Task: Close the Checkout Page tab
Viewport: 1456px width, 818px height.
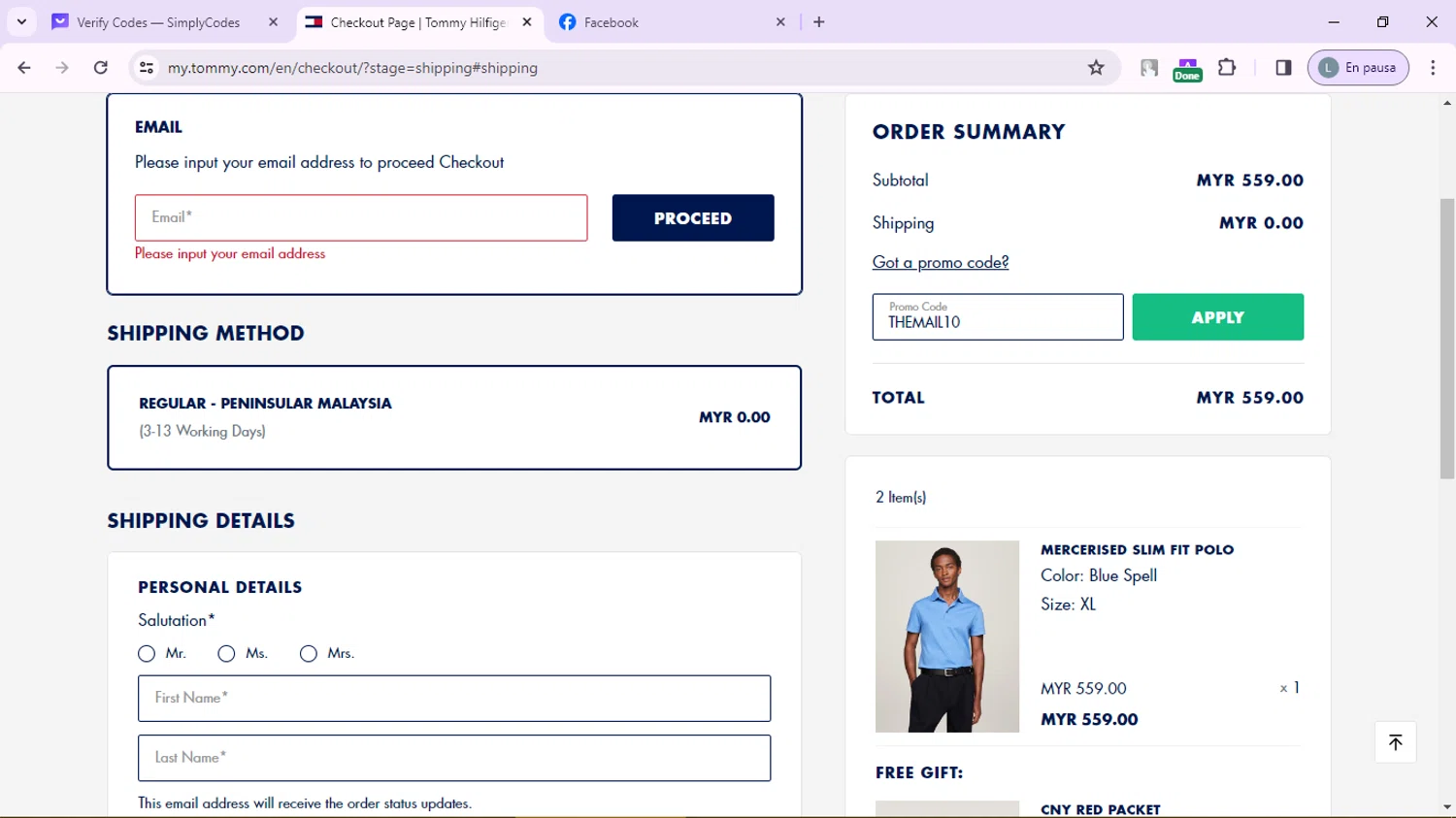Action: click(x=527, y=22)
